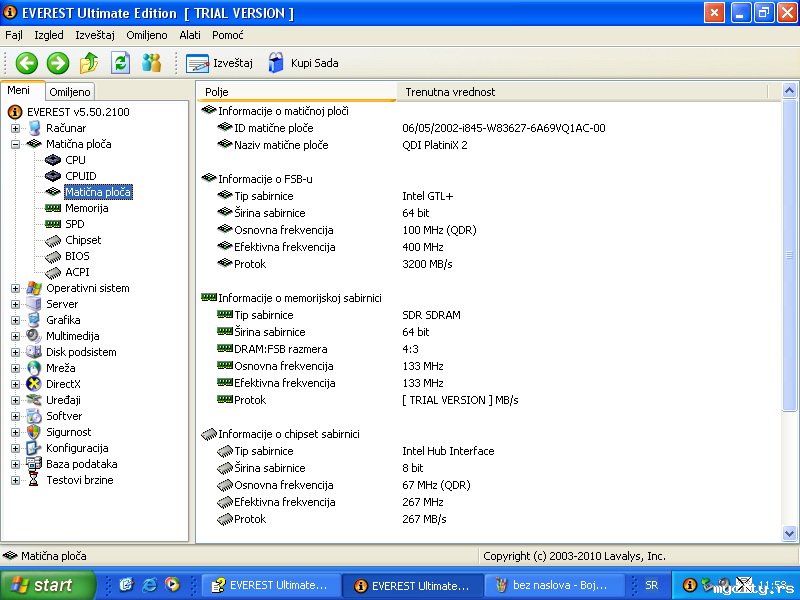Switch to the Omiljeno tab
800x600 pixels.
(70, 92)
